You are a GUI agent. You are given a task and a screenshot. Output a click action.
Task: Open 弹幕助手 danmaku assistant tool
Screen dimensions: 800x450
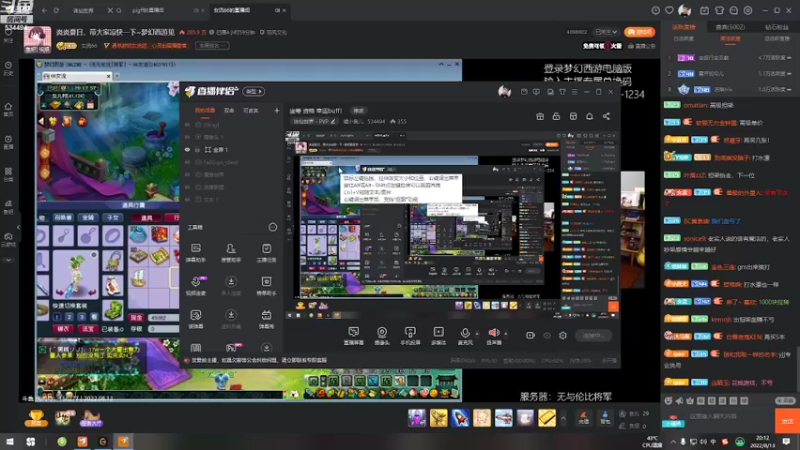(x=196, y=253)
